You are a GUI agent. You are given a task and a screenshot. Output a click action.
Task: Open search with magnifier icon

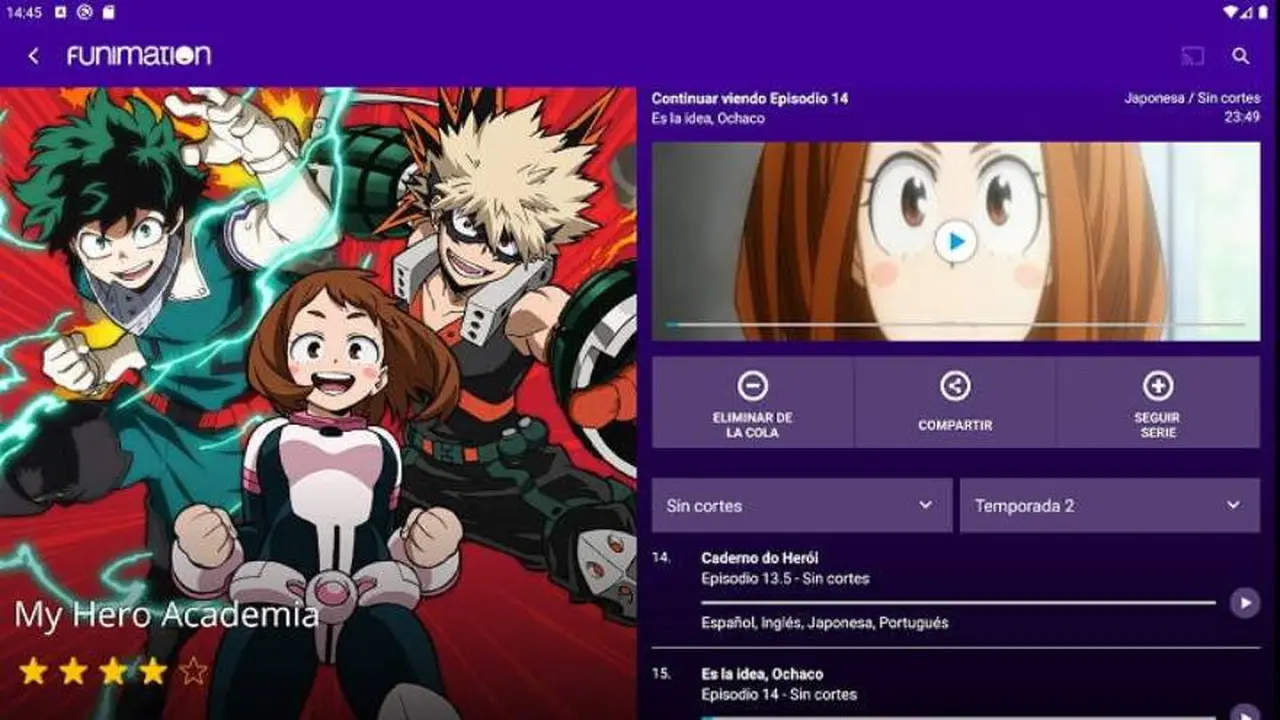coord(1241,56)
